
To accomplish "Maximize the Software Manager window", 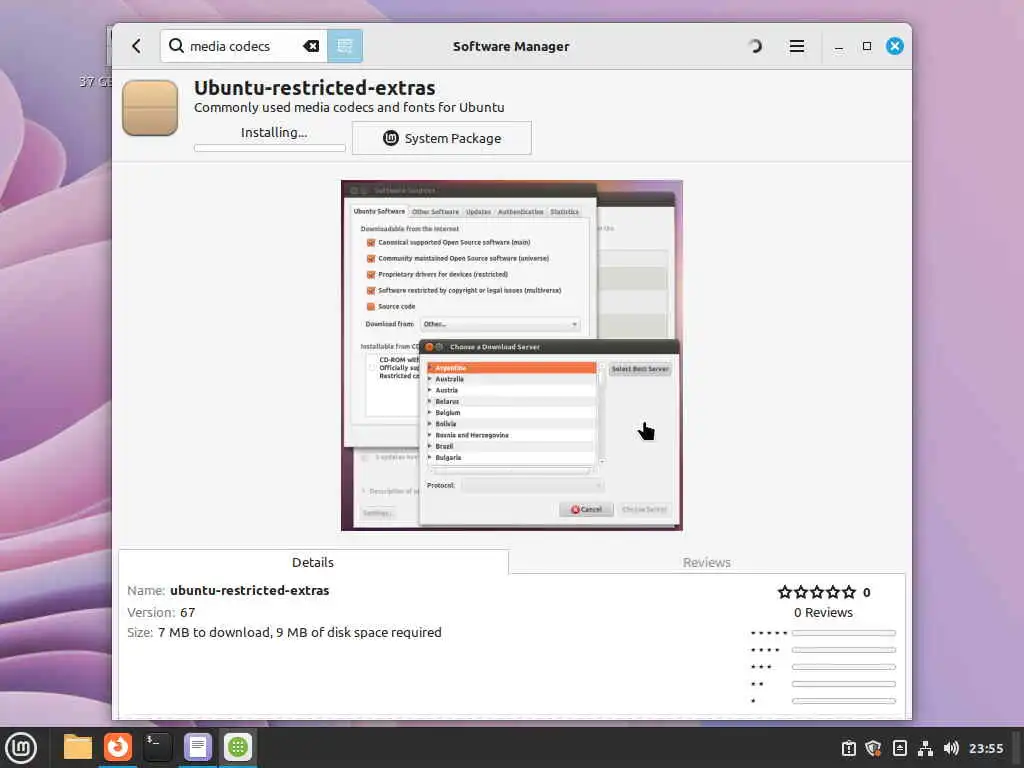I will click(x=867, y=46).
